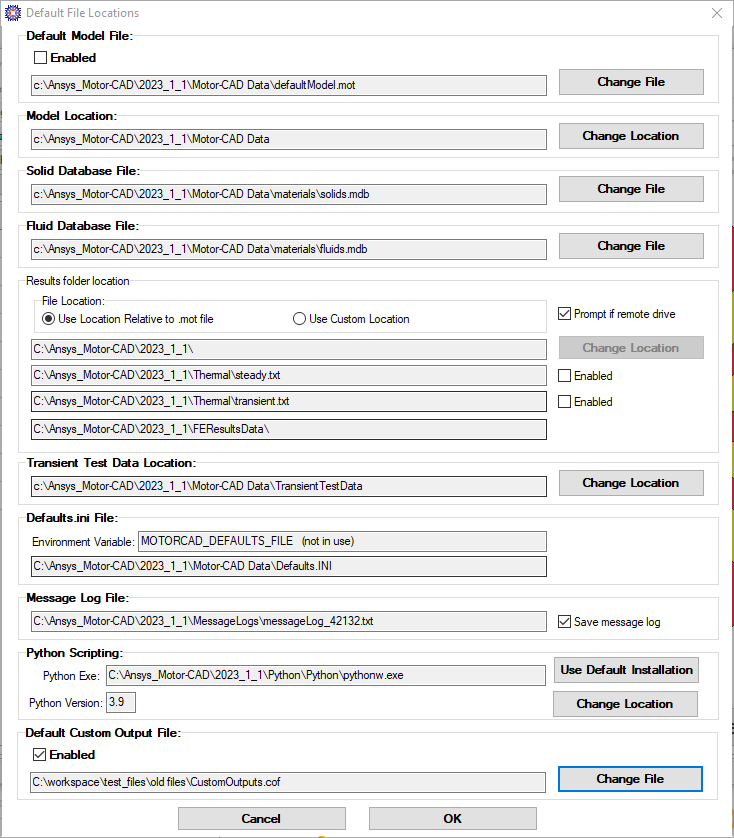Click Change File for Default Model File
734x838 pixels.
pos(631,82)
